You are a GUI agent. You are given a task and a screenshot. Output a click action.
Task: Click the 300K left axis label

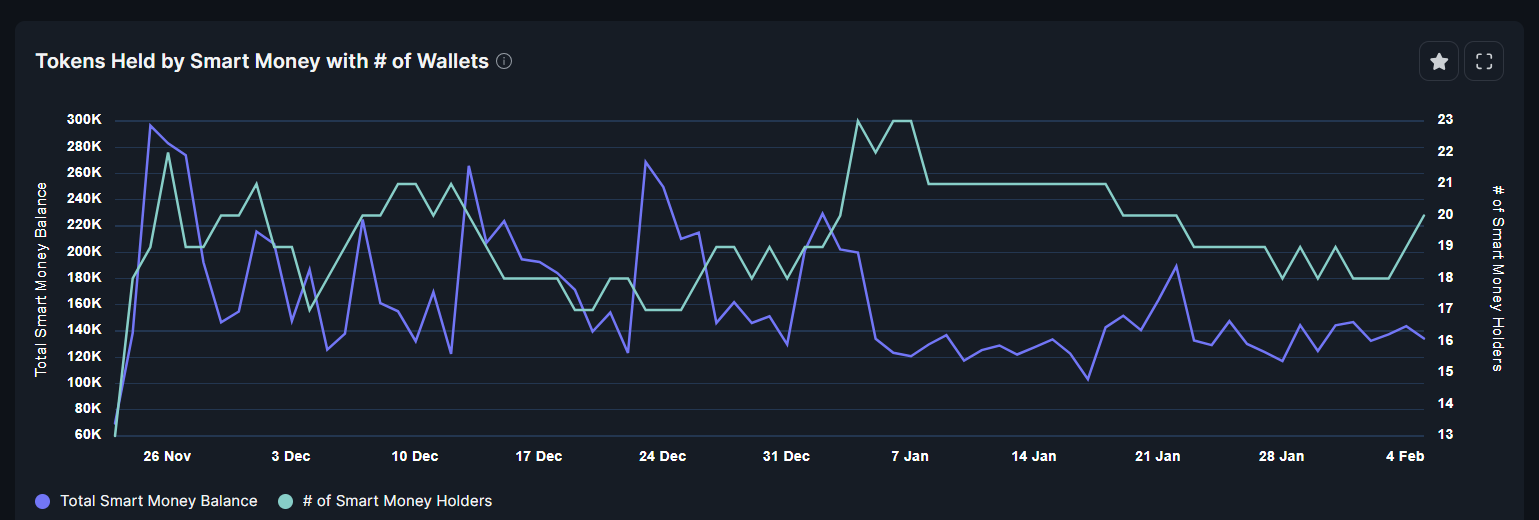tap(84, 120)
